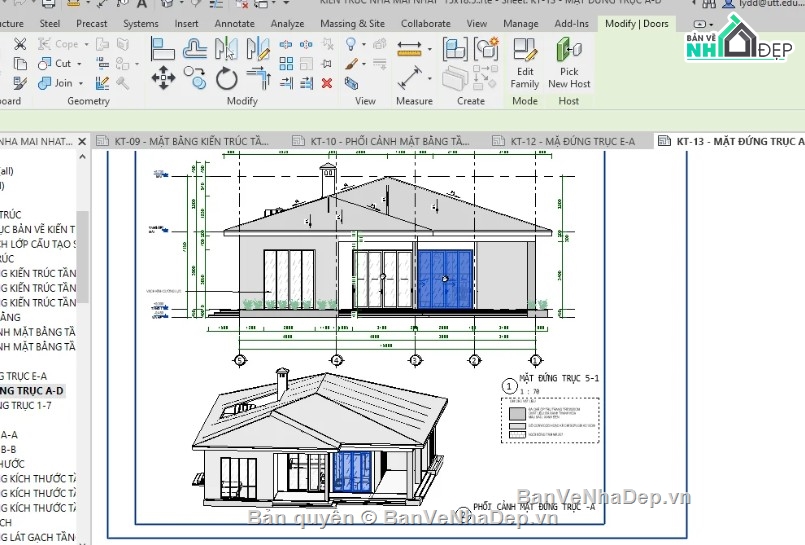
Task: Select the Offset tool
Action: point(195,49)
